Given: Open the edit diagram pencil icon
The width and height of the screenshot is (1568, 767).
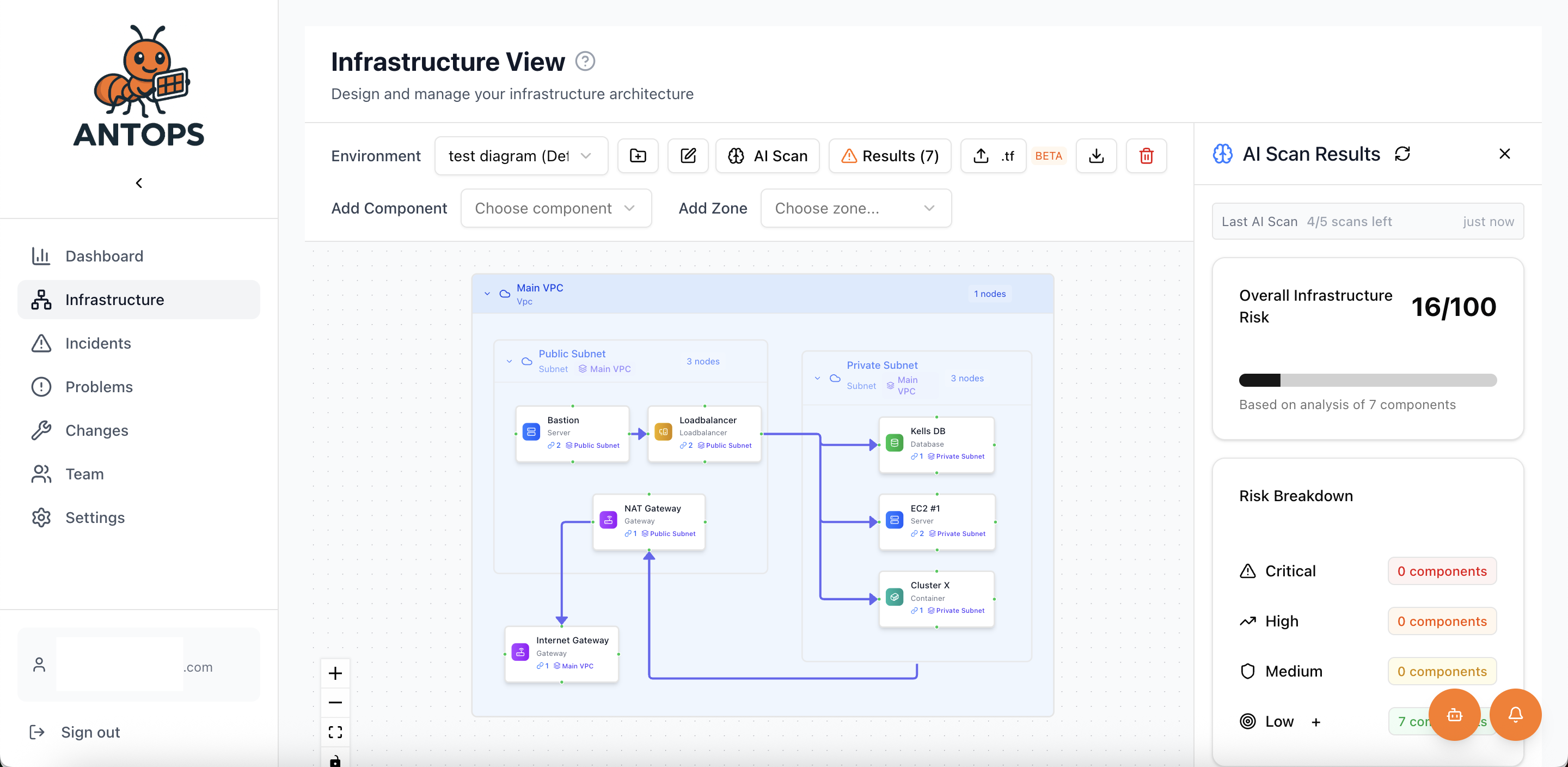Looking at the screenshot, I should click(688, 156).
